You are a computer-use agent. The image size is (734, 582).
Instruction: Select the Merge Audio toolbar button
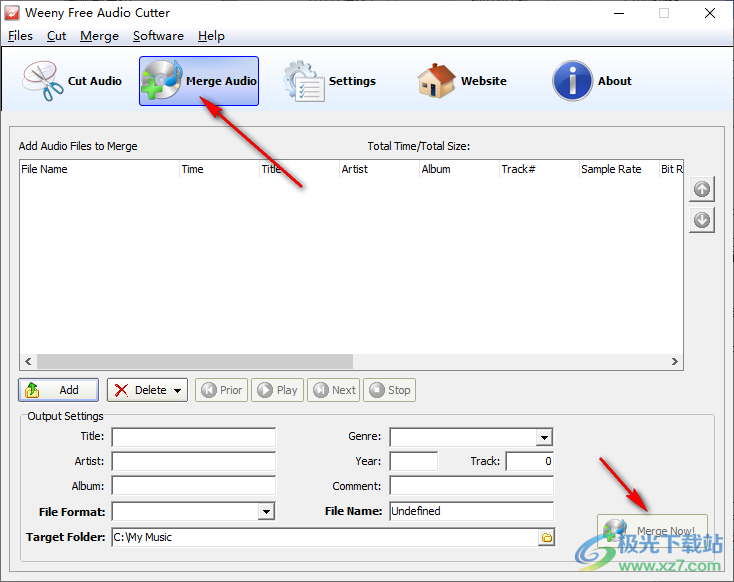point(199,81)
